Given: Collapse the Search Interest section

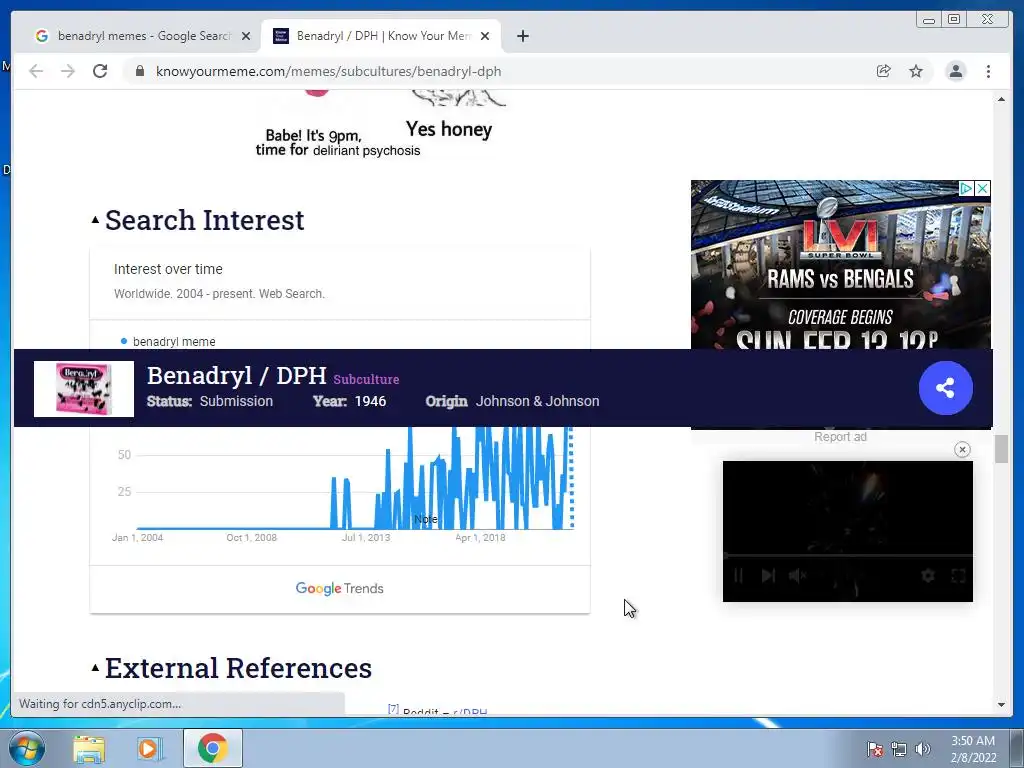Looking at the screenshot, I should (x=95, y=220).
